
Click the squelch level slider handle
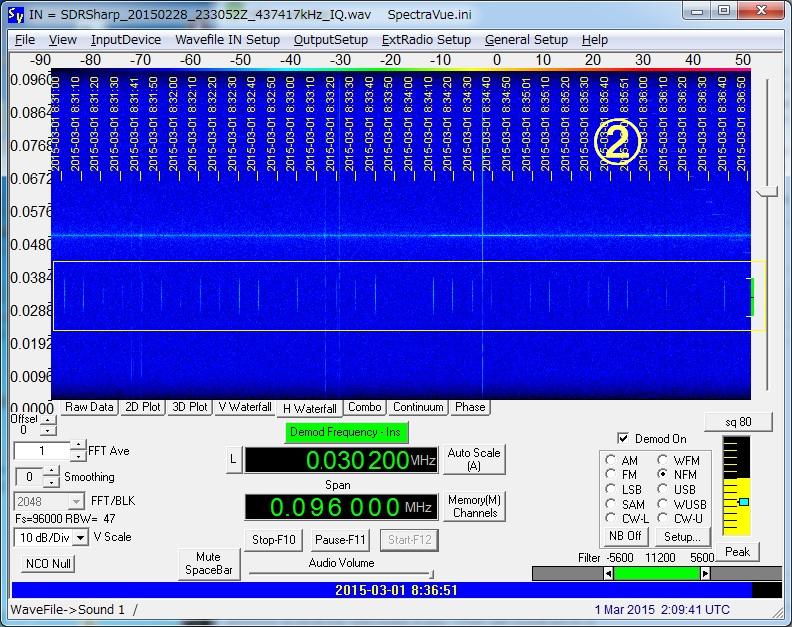click(744, 502)
